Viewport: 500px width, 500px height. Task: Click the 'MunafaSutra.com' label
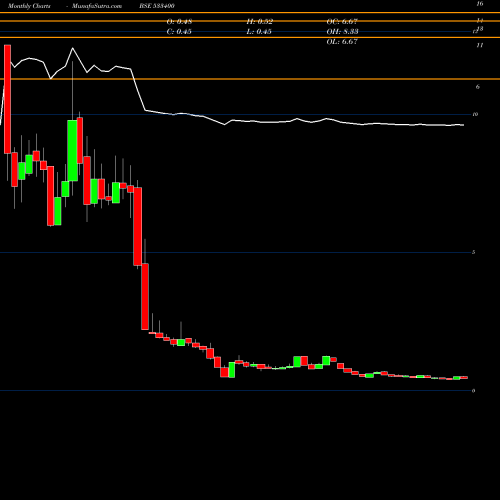coord(97,6)
